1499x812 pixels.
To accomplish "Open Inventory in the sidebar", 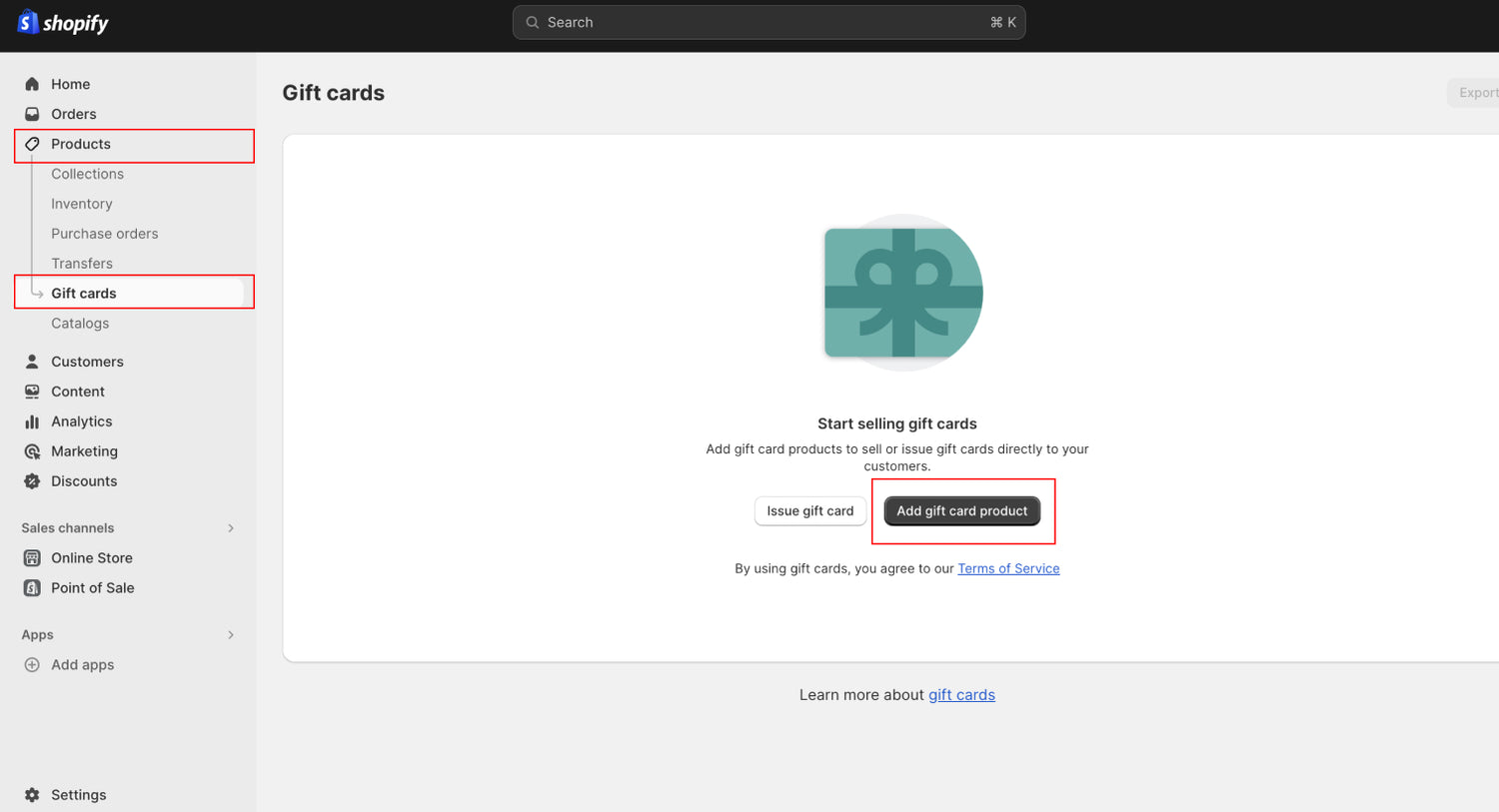I will pos(81,204).
